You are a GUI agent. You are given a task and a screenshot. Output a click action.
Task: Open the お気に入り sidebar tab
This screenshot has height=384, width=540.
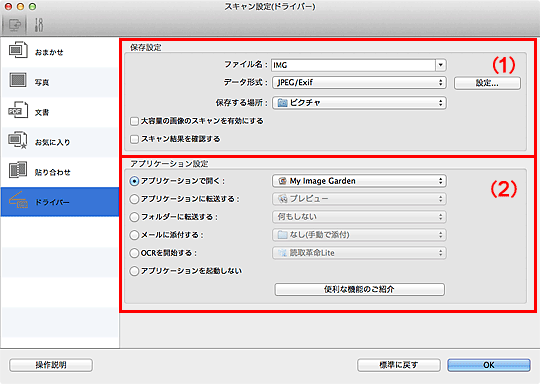[x=60, y=142]
